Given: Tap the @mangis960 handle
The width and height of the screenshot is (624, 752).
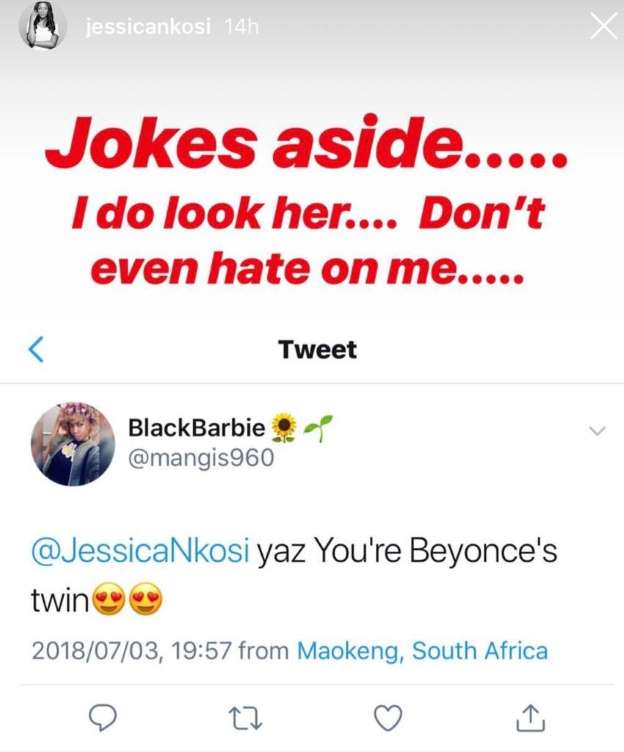Looking at the screenshot, I should [x=200, y=460].
